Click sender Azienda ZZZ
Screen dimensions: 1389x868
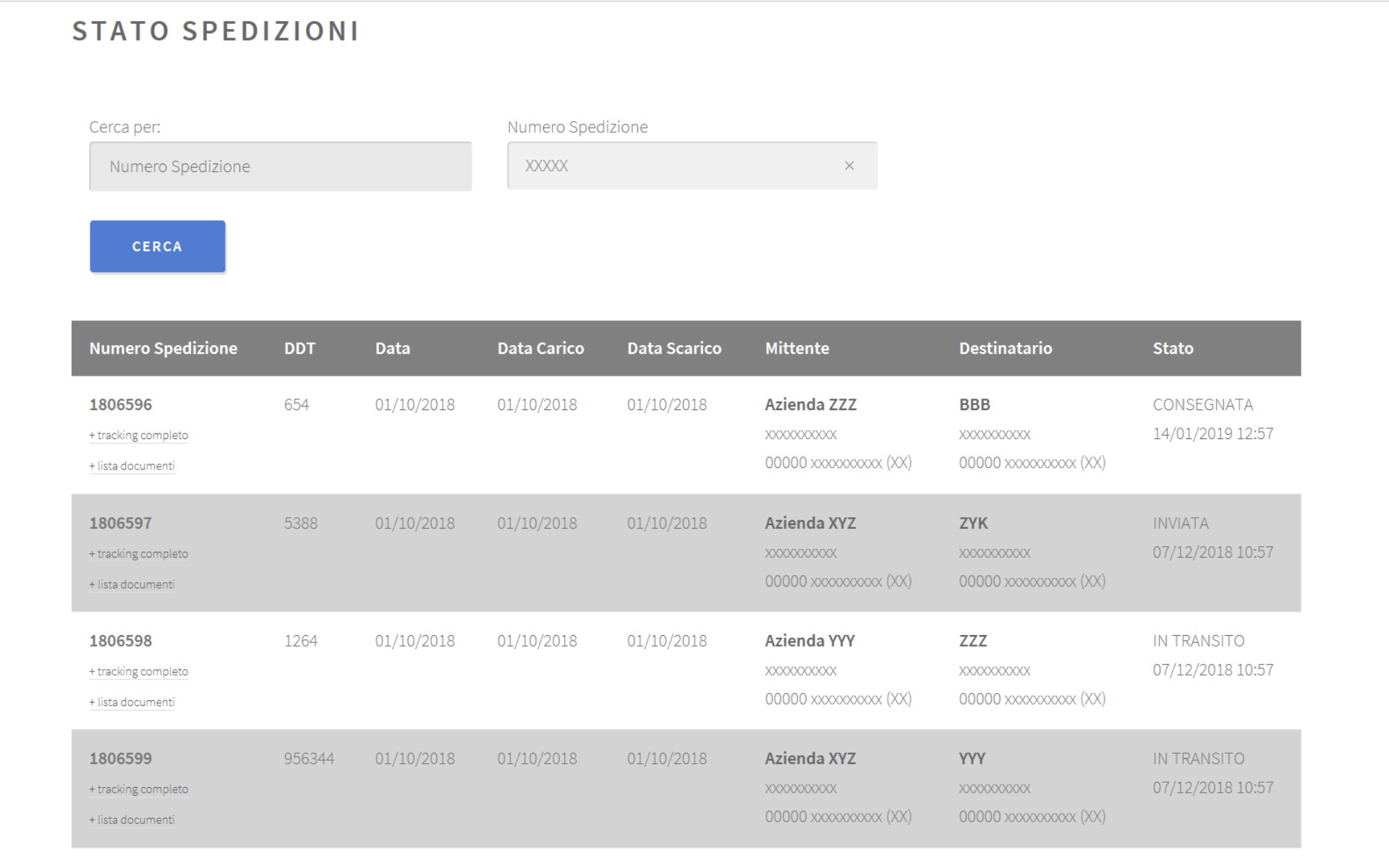click(811, 405)
